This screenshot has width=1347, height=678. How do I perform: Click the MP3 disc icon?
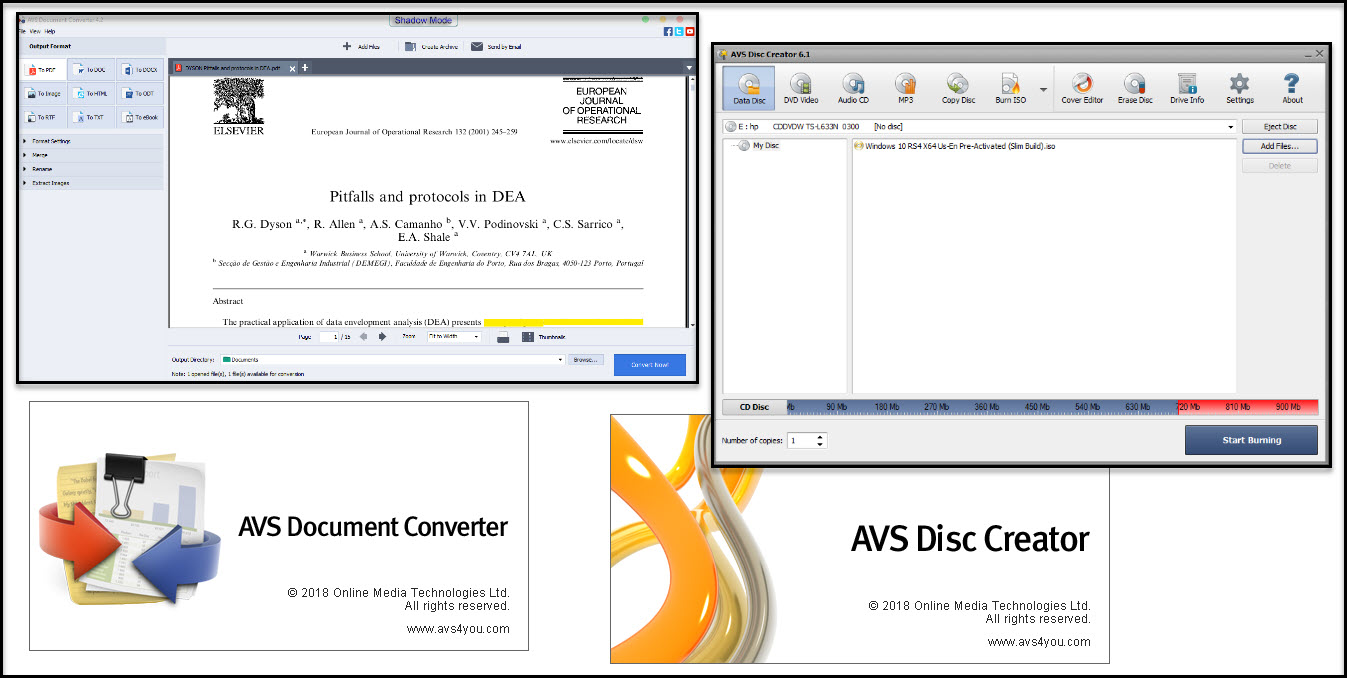click(905, 88)
